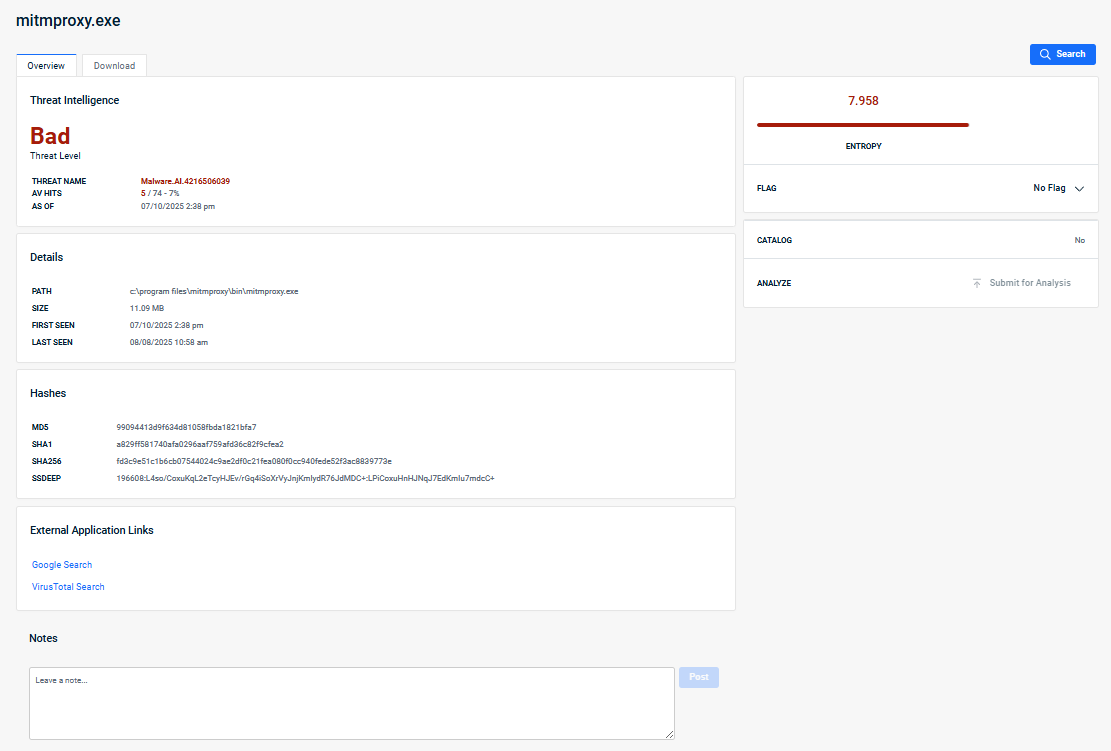Click the External Application Links heading
Image resolution: width=1111 pixels, height=751 pixels.
[91, 530]
